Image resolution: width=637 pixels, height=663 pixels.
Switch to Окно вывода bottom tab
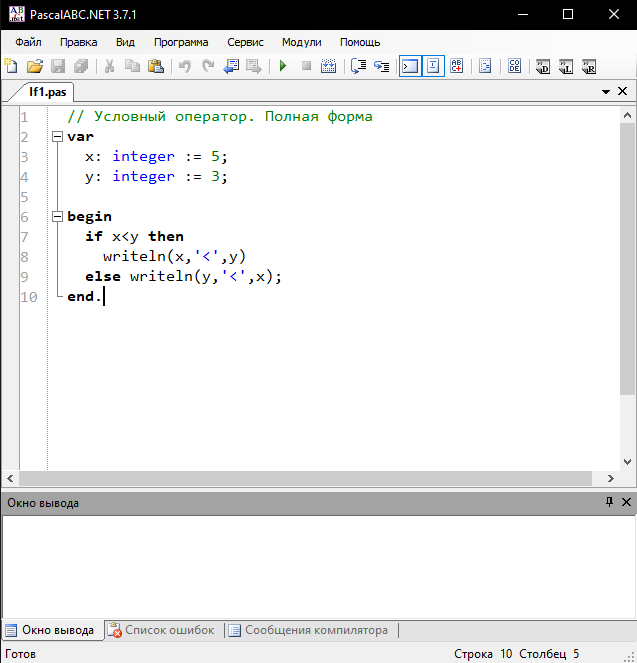pos(53,630)
